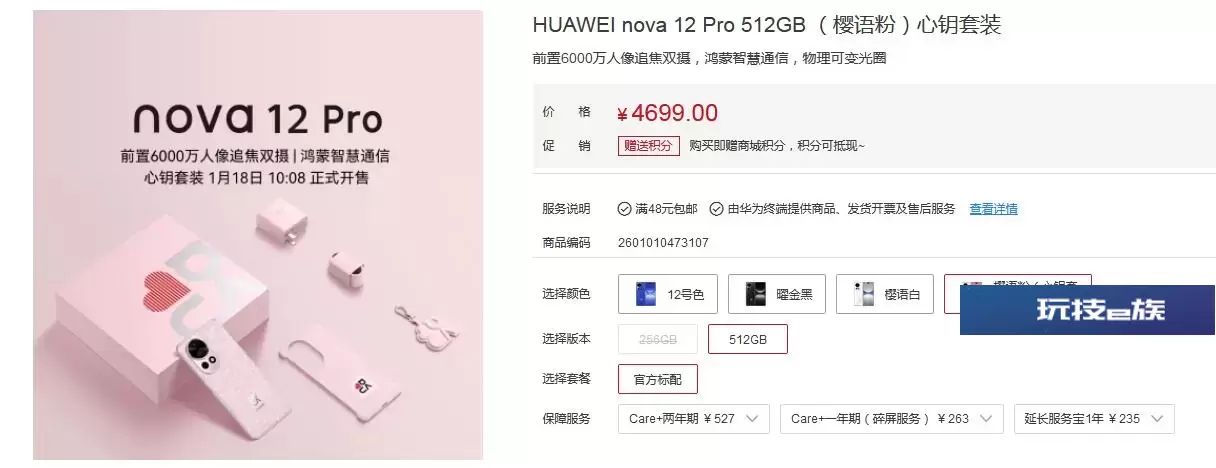The height and width of the screenshot is (468, 1216).
Task: Choose the 官方标配 package option
Action: [x=658, y=379]
